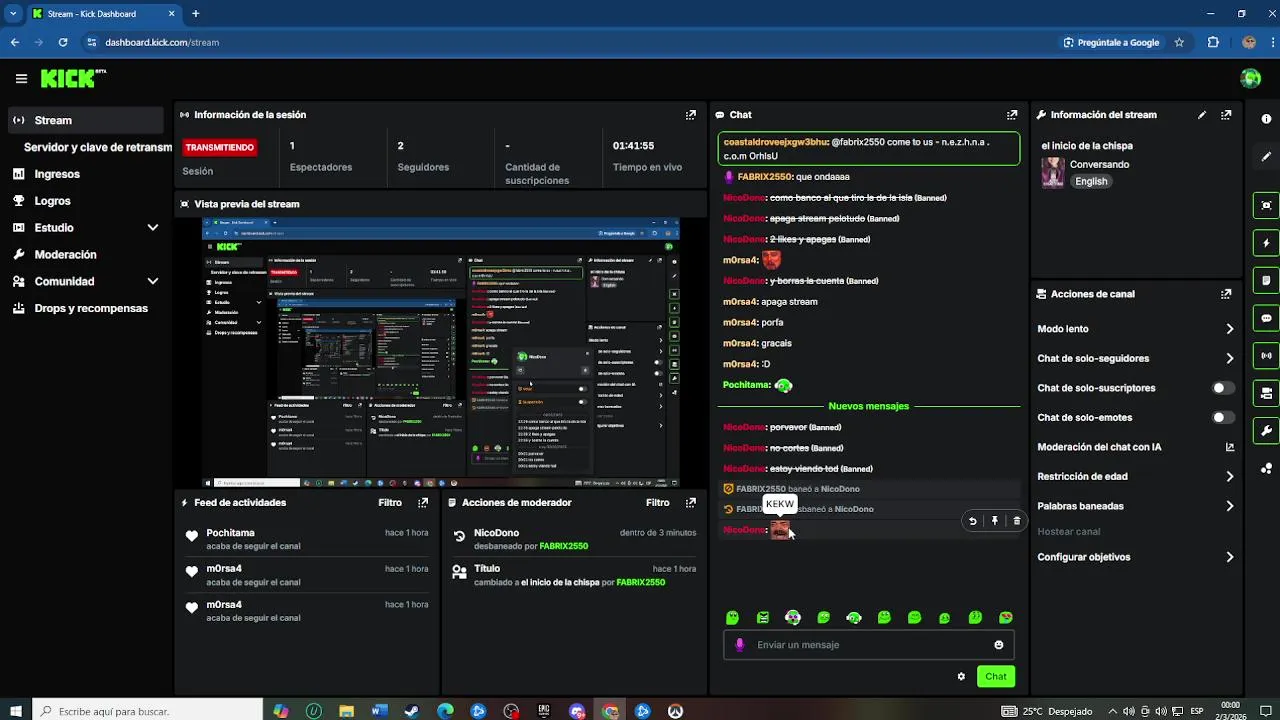1280x720 pixels.
Task: Click the pencil icon in right sidebar
Action: tap(1267, 157)
